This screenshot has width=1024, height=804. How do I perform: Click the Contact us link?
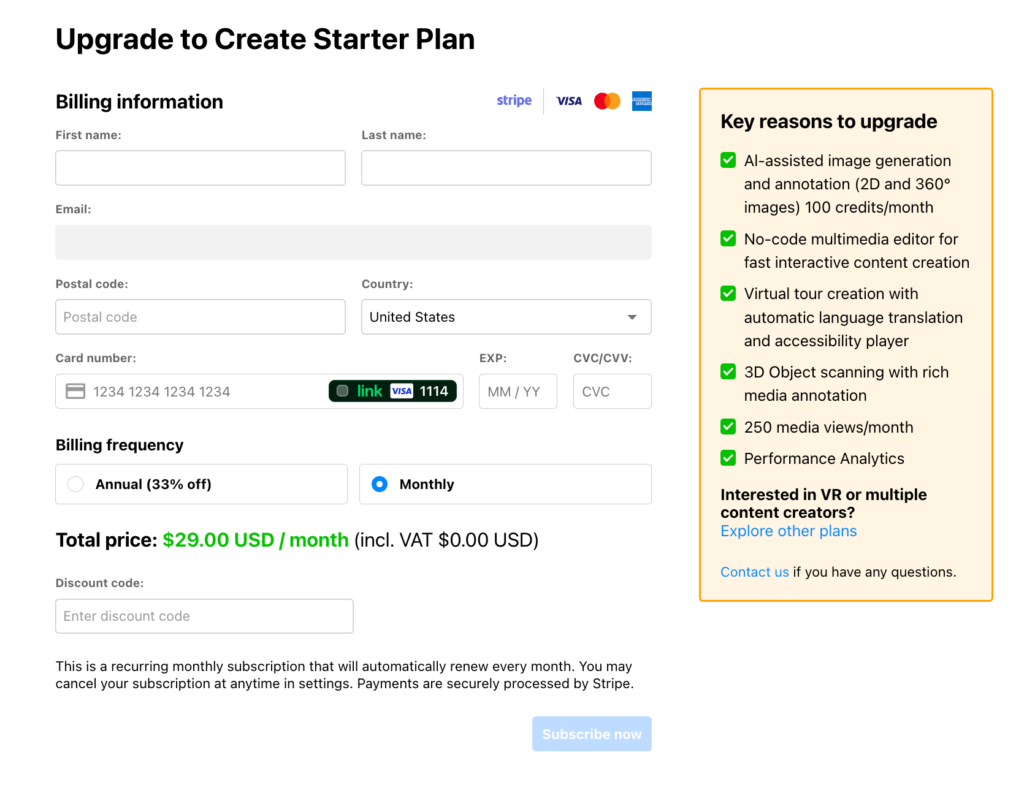[754, 572]
